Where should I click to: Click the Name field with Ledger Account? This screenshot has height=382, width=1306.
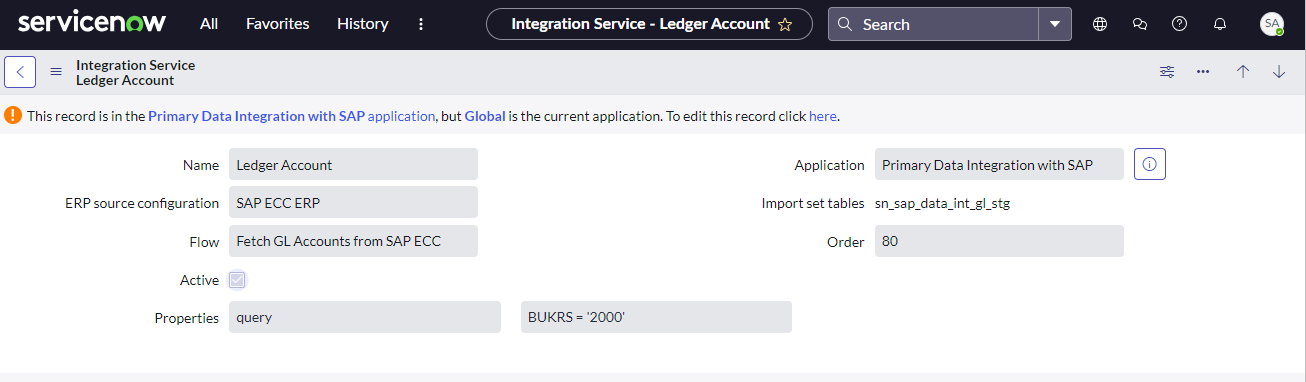[353, 165]
